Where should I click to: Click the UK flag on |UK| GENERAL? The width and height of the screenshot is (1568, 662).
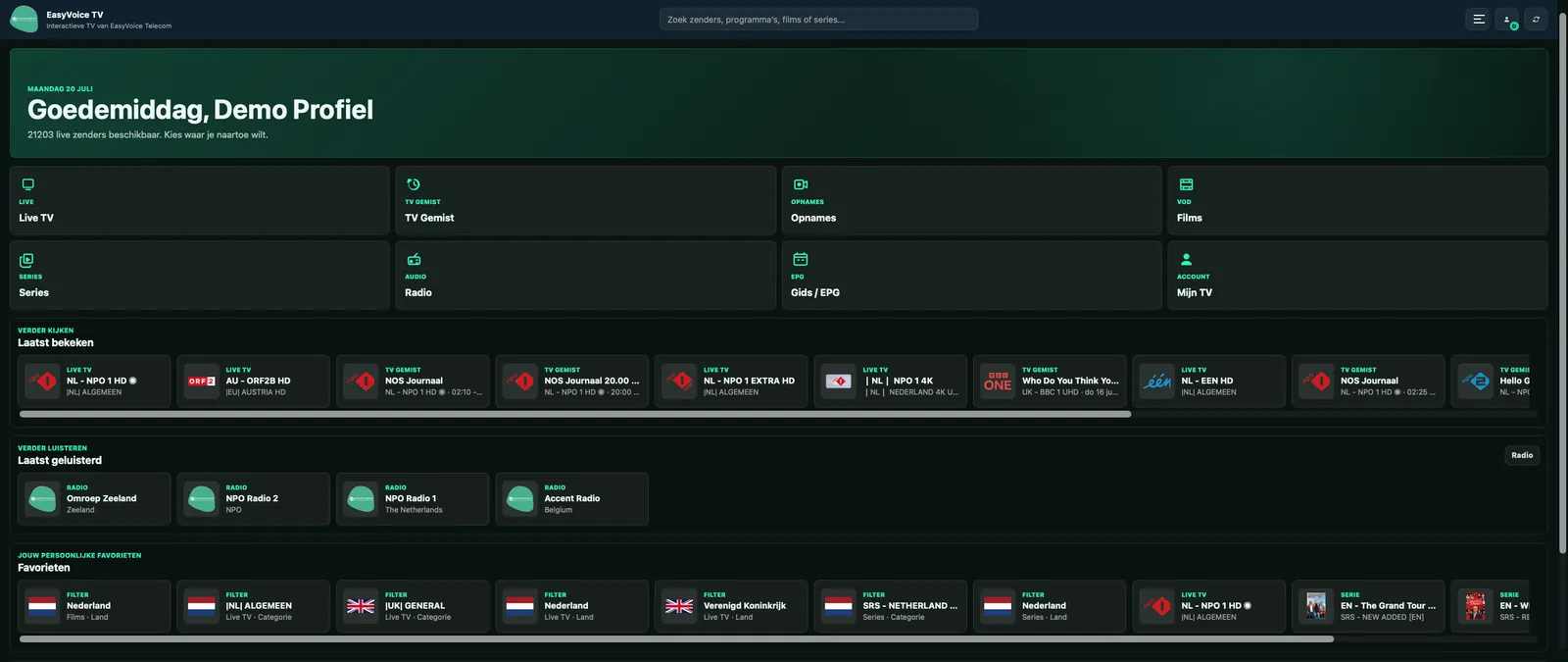(361, 606)
